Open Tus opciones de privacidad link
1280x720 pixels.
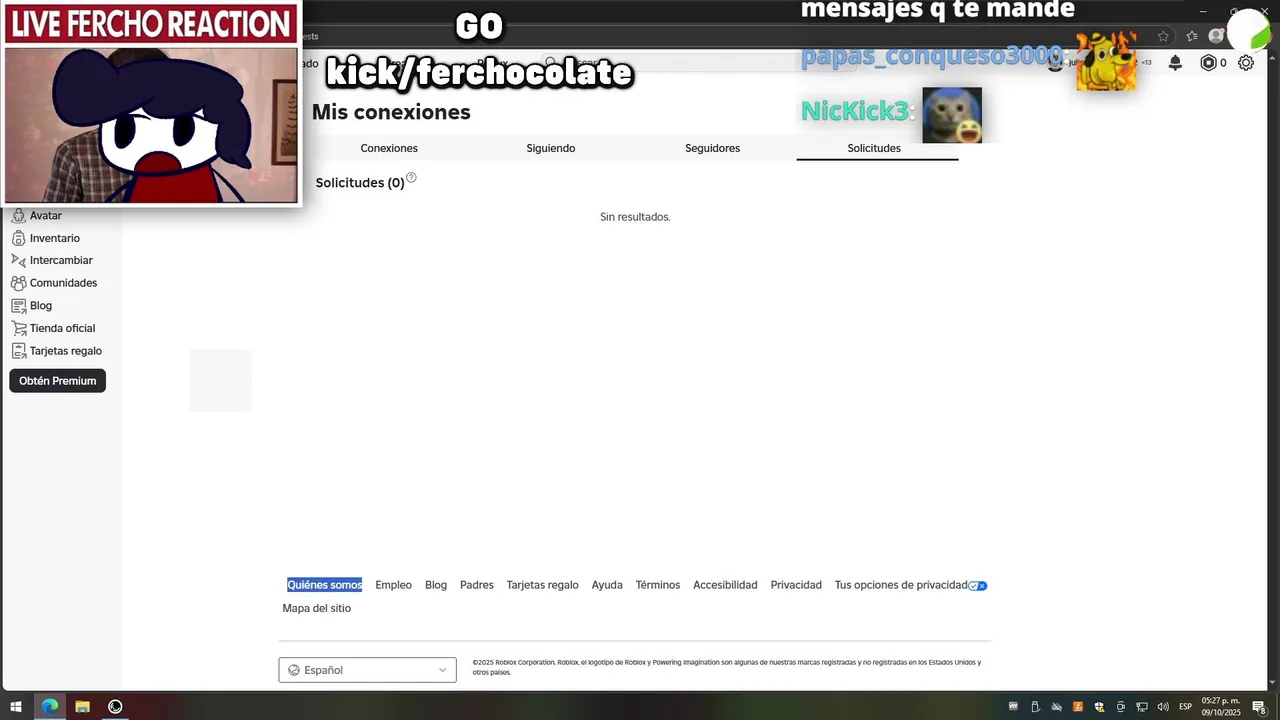tap(901, 585)
